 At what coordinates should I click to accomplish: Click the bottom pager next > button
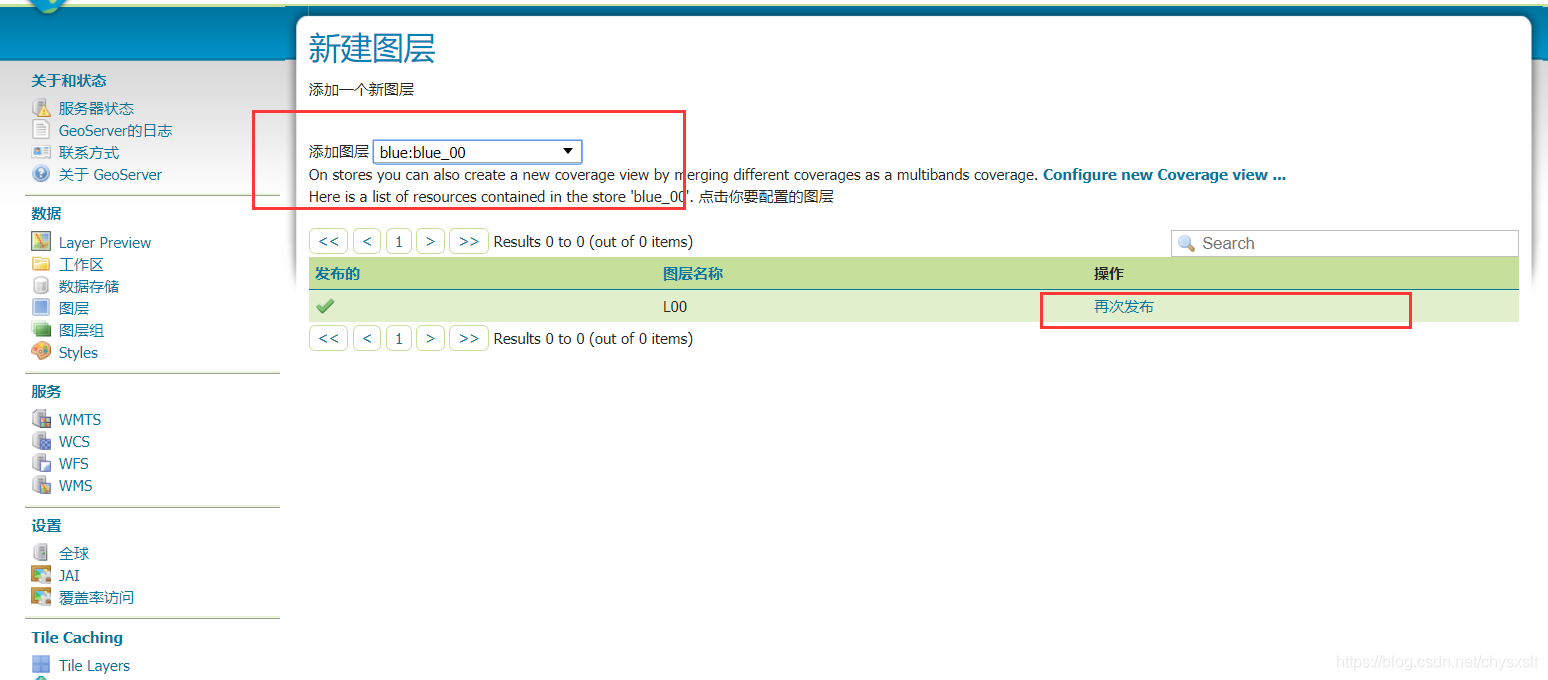[x=430, y=338]
